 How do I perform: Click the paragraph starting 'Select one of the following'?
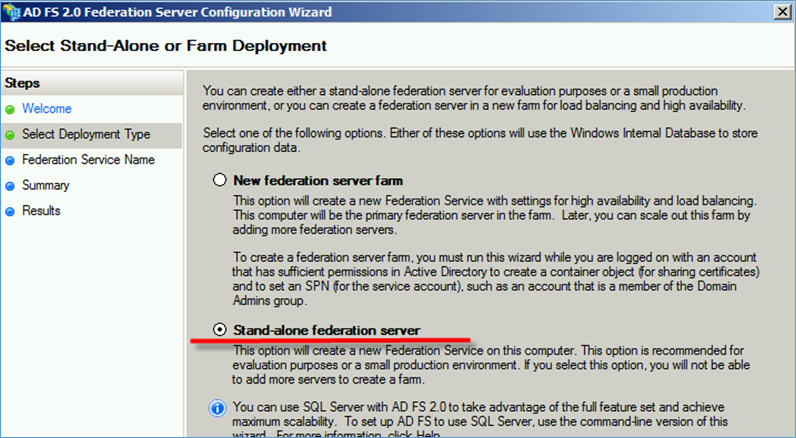480,140
